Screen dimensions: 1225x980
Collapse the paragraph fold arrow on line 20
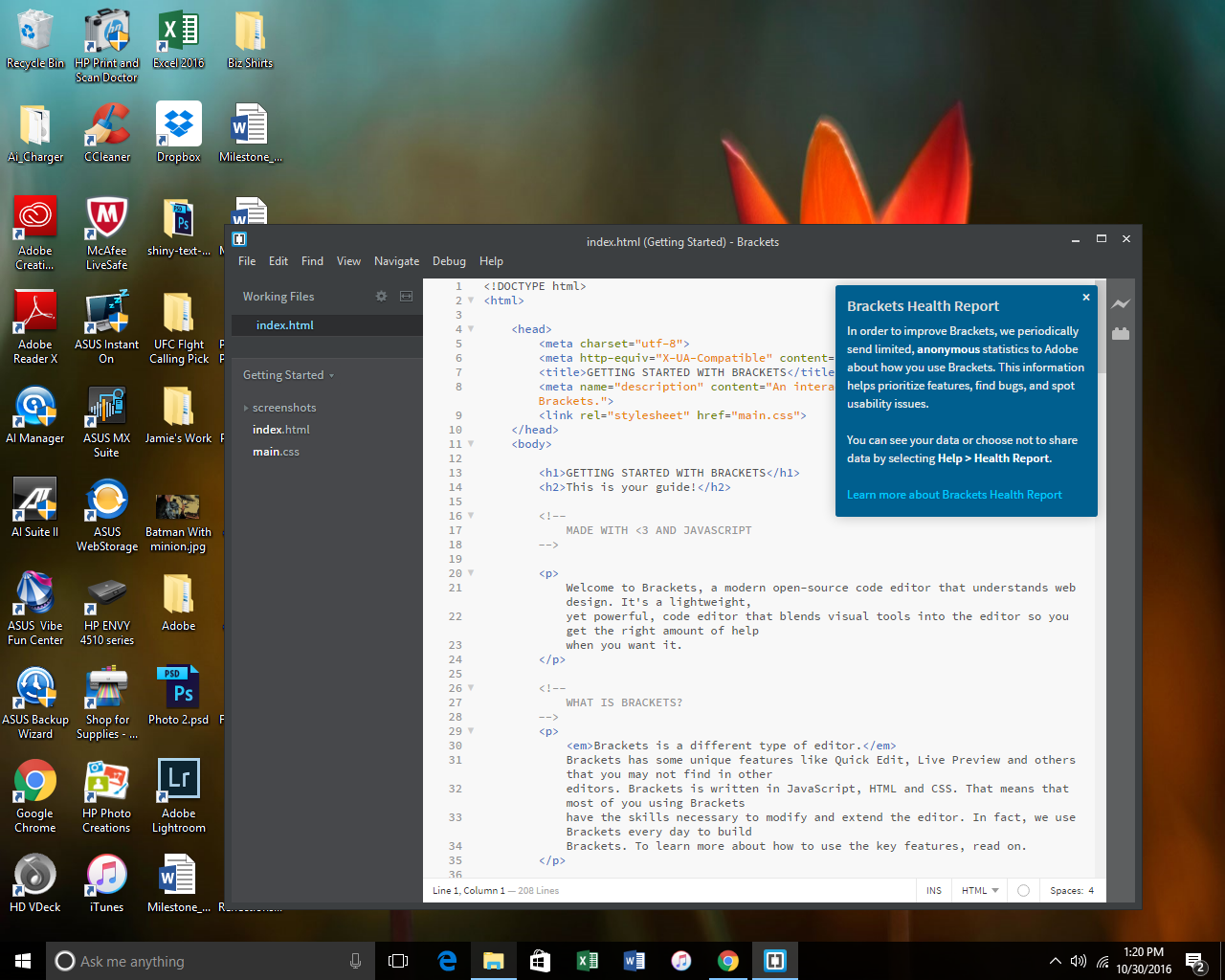(x=471, y=573)
